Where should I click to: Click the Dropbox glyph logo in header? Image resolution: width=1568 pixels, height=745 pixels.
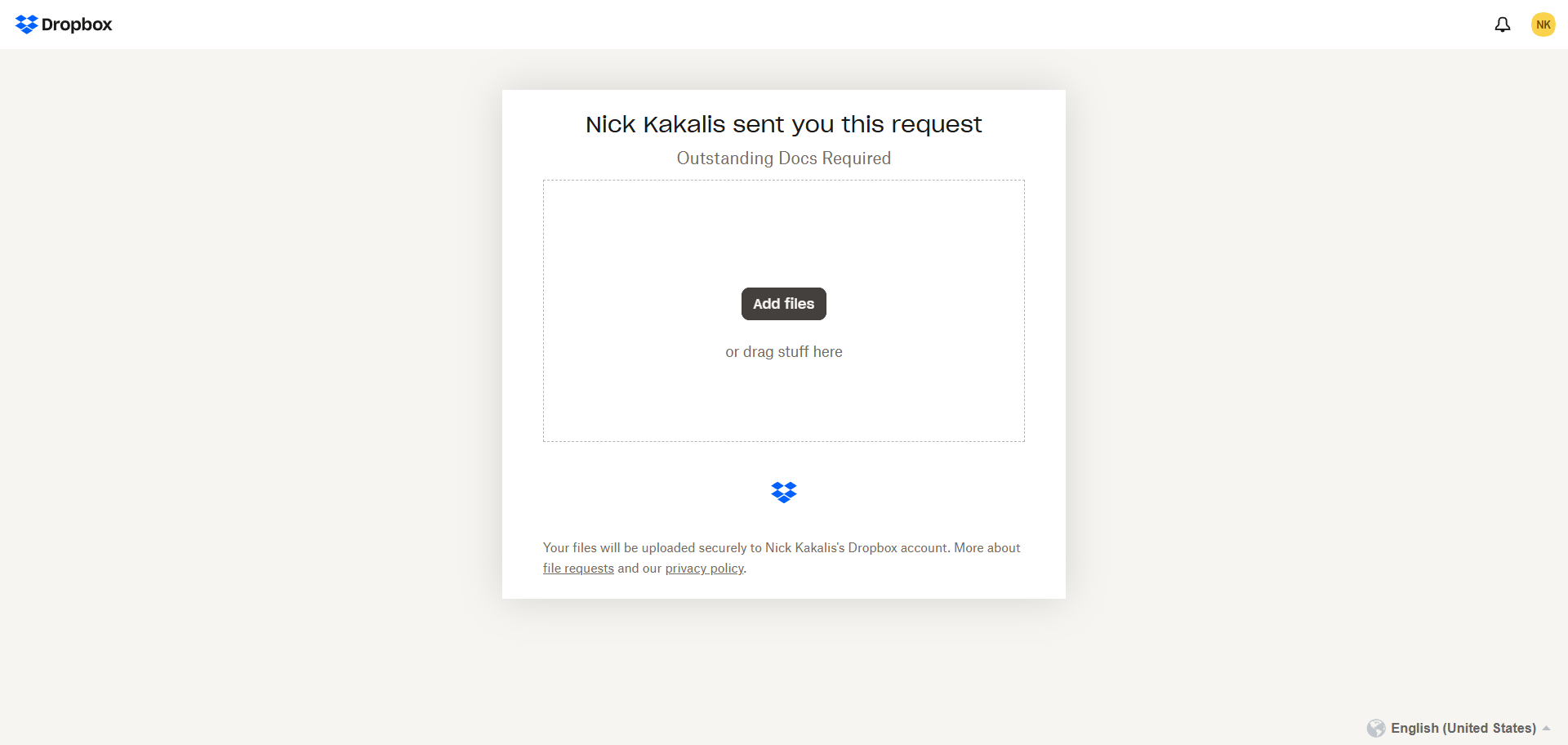[26, 25]
